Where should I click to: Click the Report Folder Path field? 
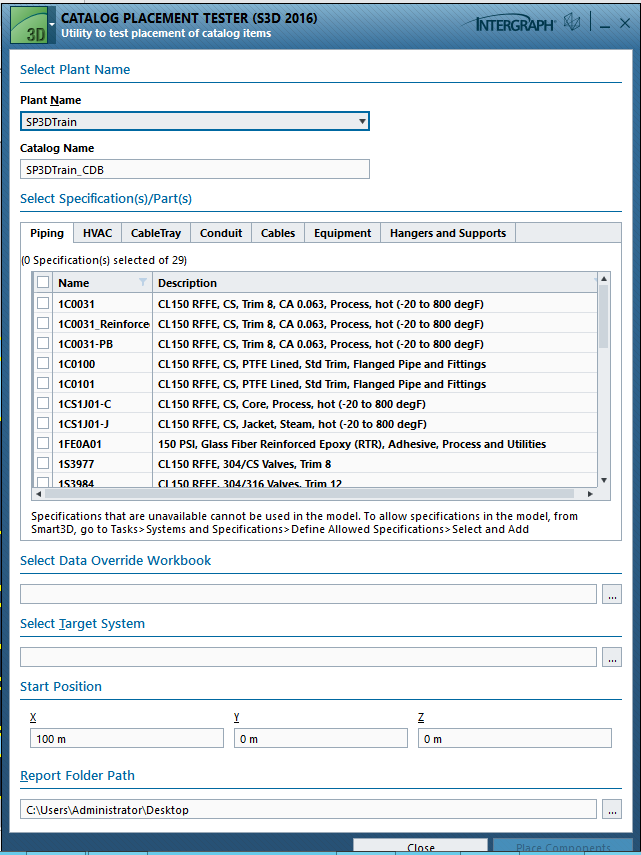pos(309,809)
